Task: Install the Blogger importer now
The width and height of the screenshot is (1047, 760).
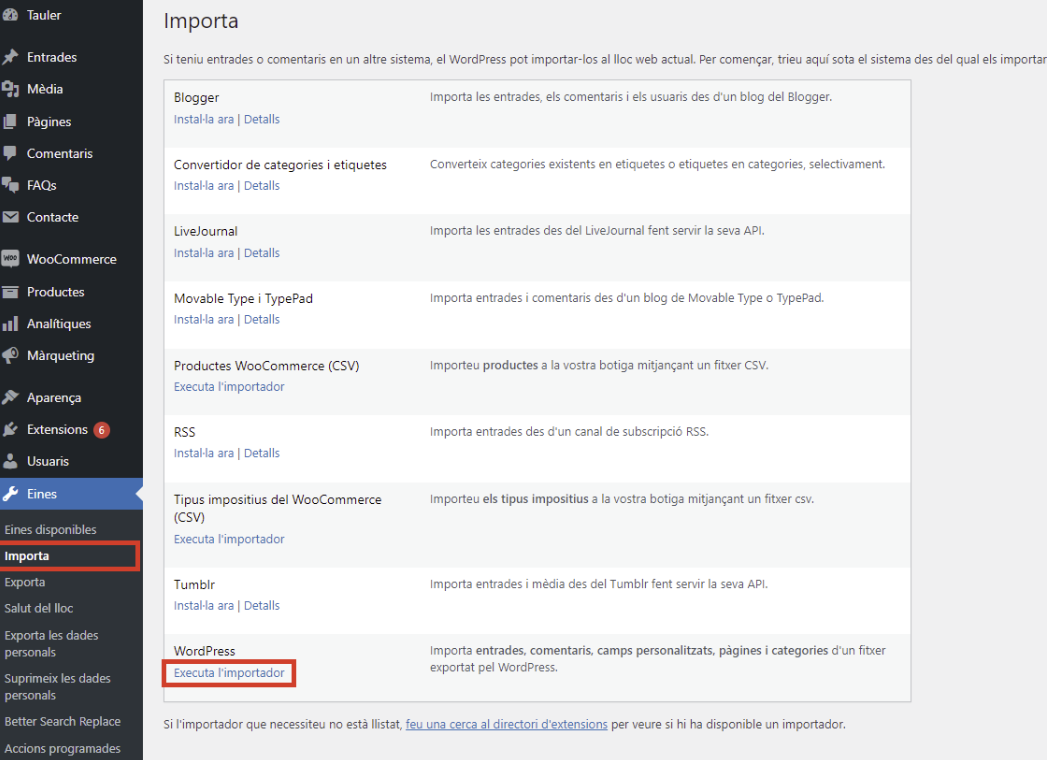Action: point(204,120)
